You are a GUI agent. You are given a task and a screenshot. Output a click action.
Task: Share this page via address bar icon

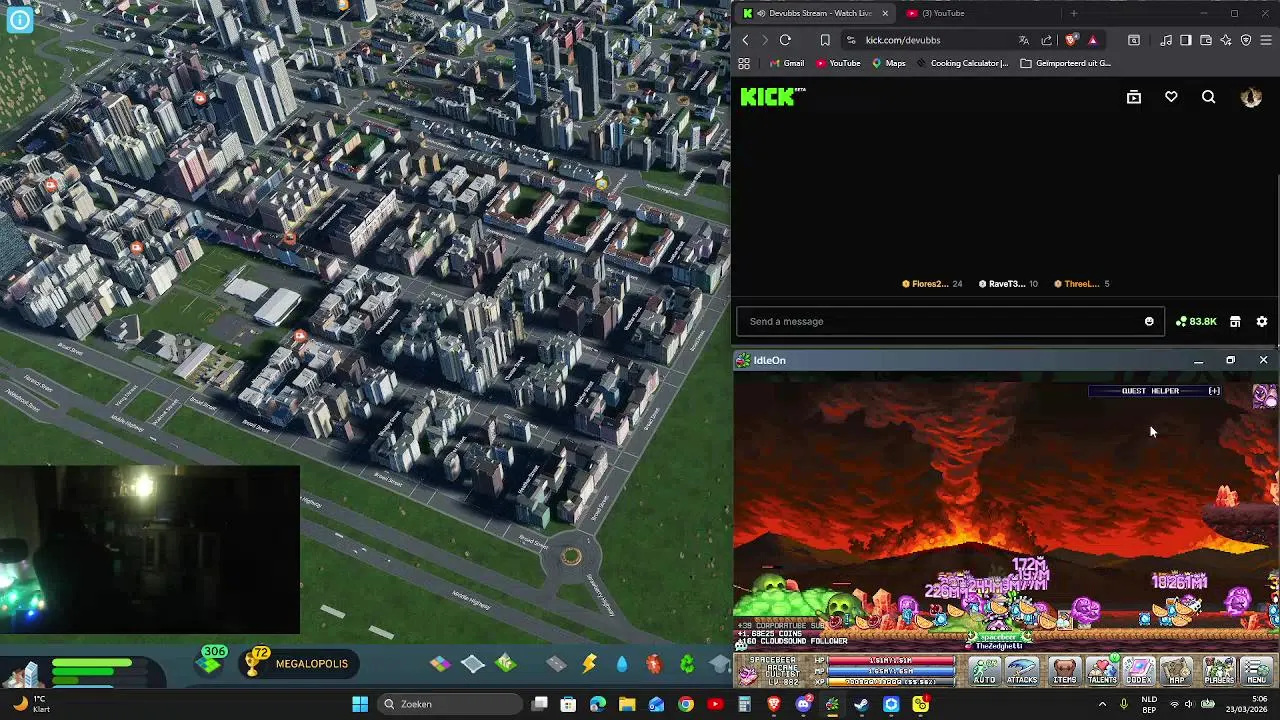[1046, 40]
